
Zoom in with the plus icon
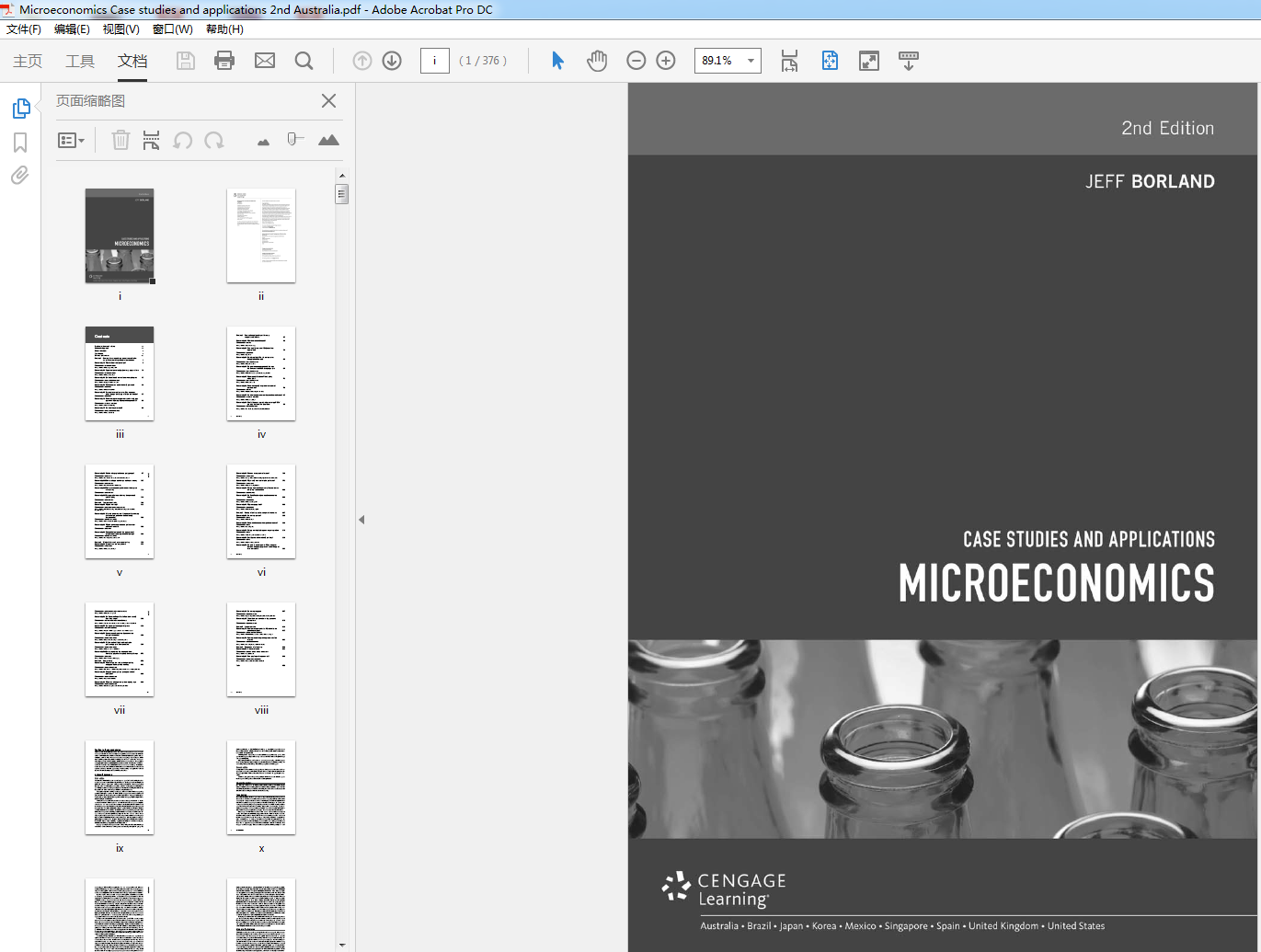pos(666,61)
